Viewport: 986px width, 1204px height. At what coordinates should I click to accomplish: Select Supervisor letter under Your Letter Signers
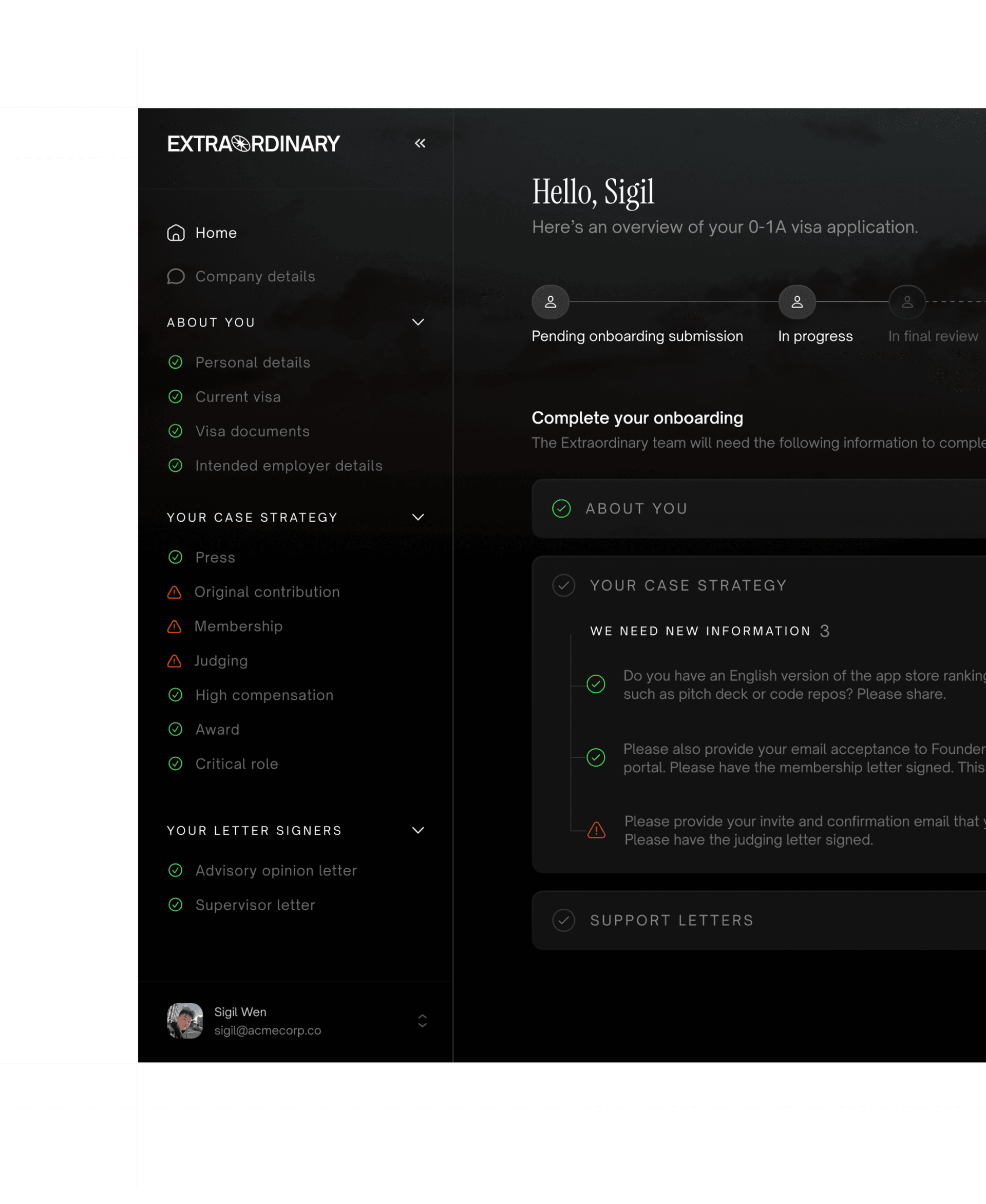256,905
